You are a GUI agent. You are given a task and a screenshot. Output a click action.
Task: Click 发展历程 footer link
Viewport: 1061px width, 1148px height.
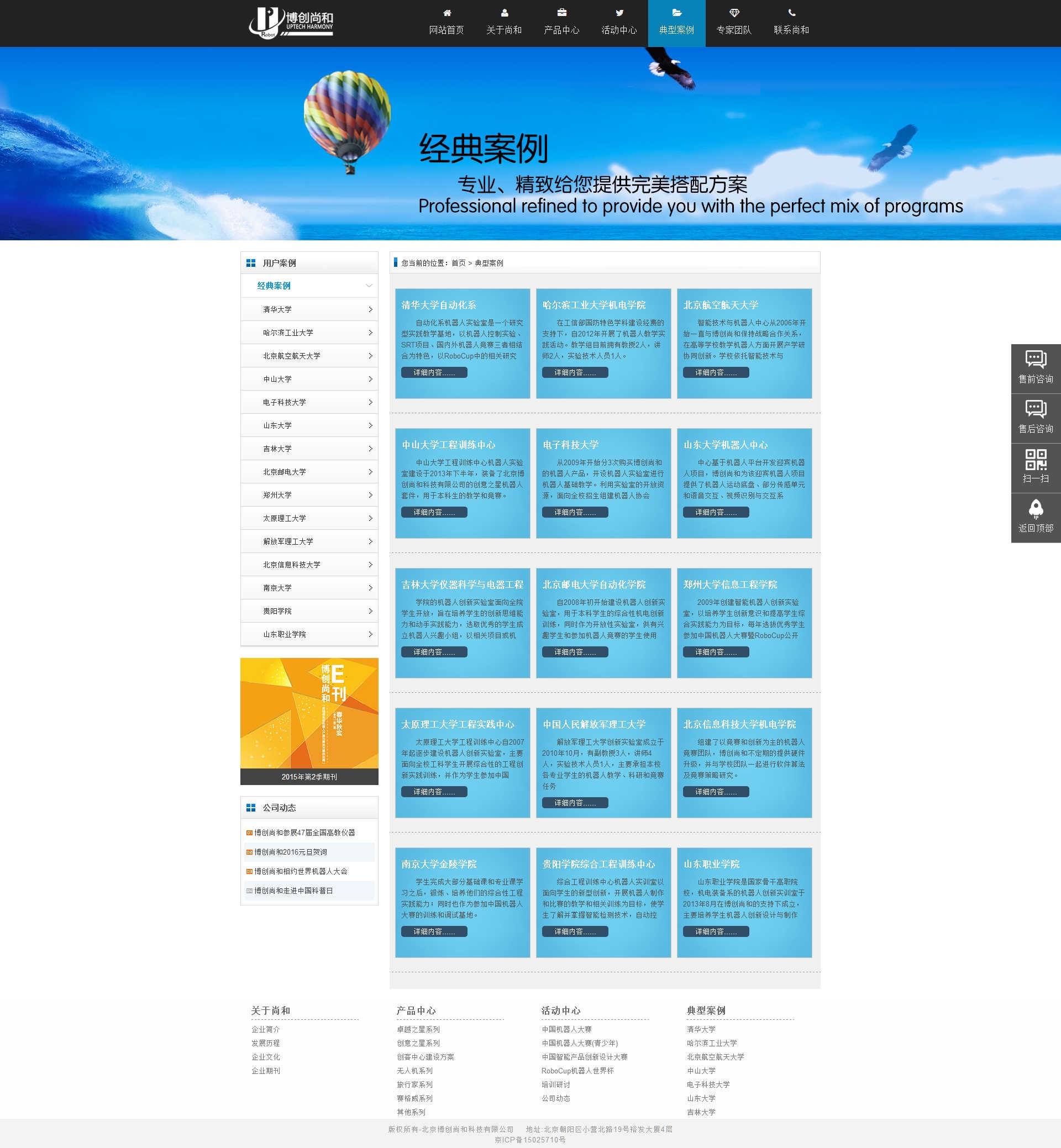266,1044
